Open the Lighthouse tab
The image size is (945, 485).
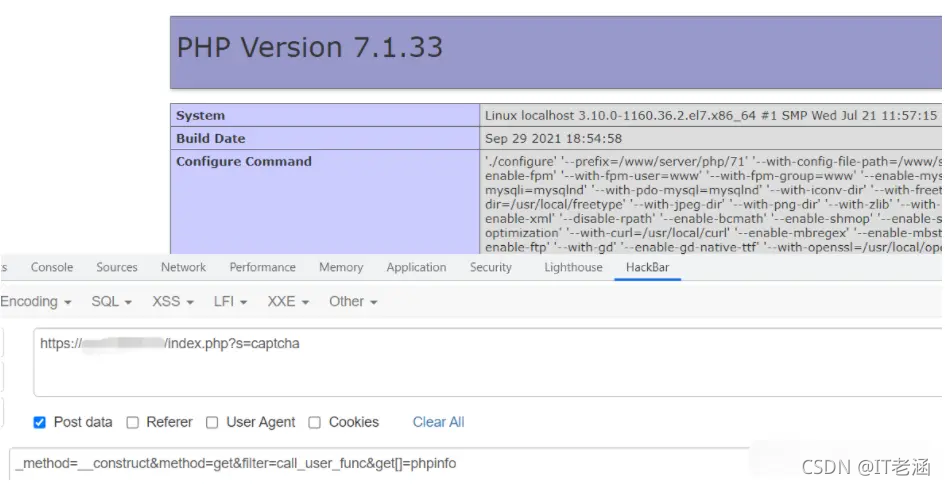pos(573,268)
